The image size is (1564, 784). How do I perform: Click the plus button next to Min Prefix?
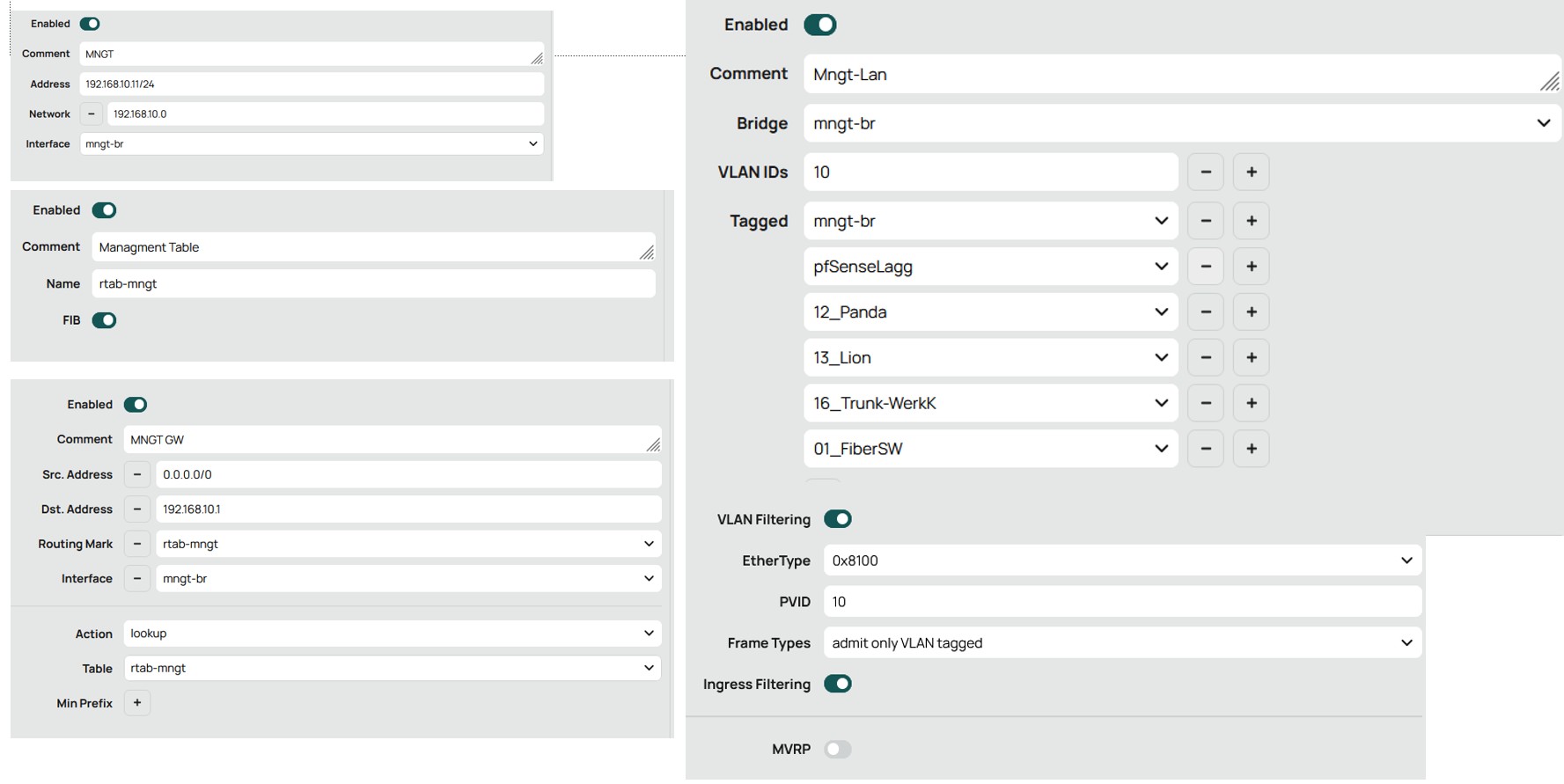137,703
